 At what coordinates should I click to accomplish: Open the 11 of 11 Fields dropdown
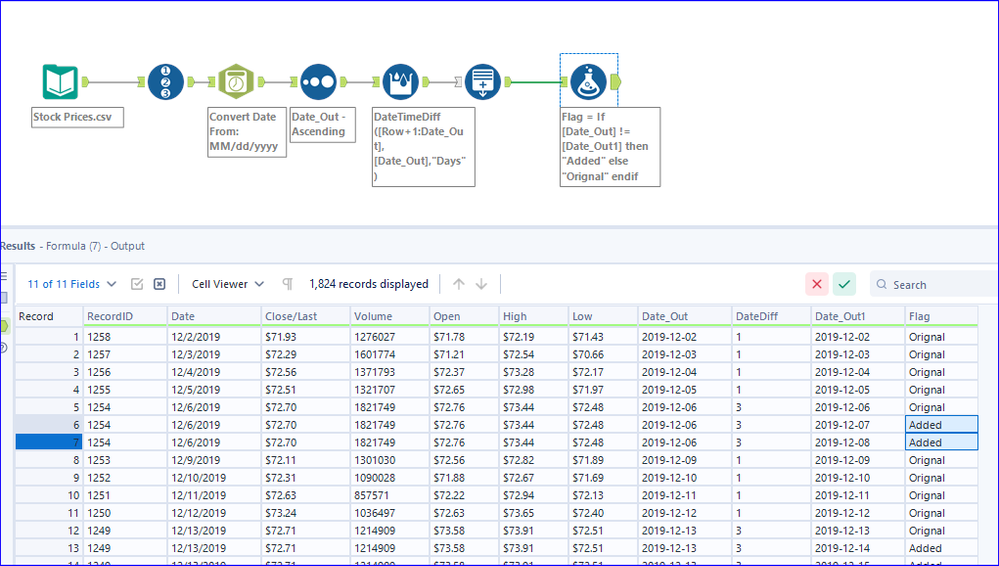pyautogui.click(x=71, y=284)
